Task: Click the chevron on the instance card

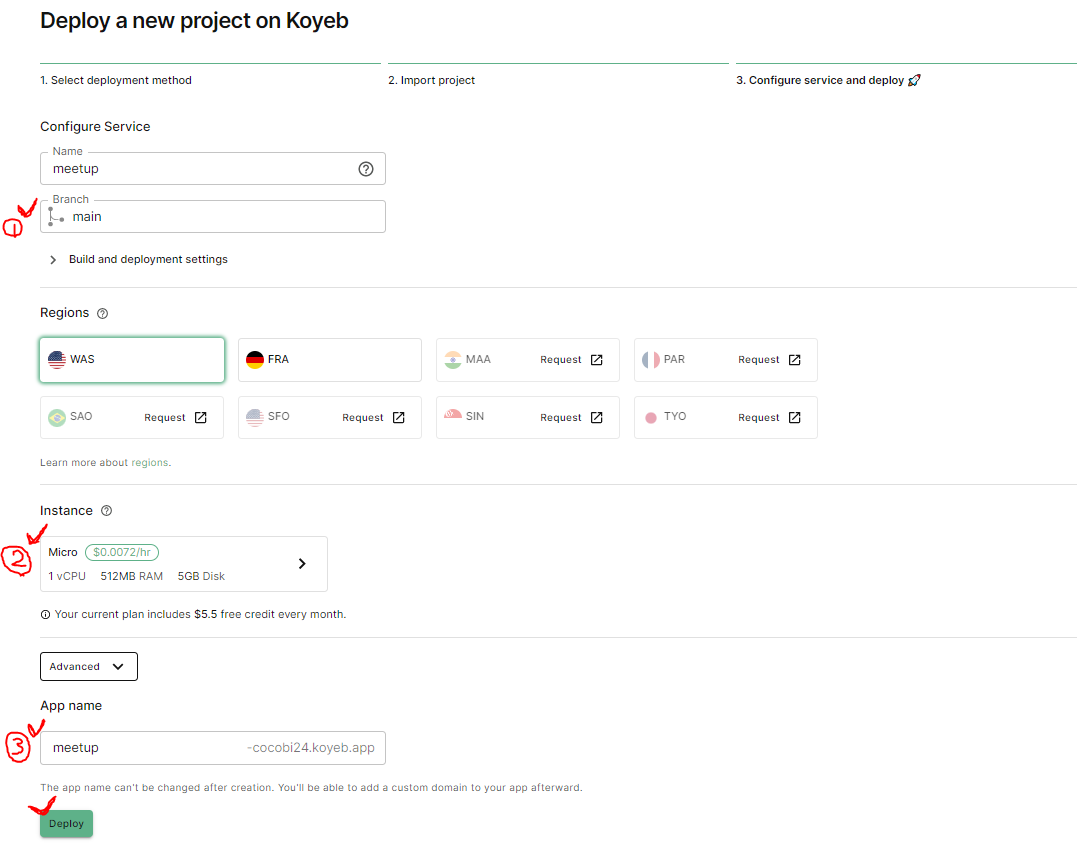Action: tap(302, 564)
